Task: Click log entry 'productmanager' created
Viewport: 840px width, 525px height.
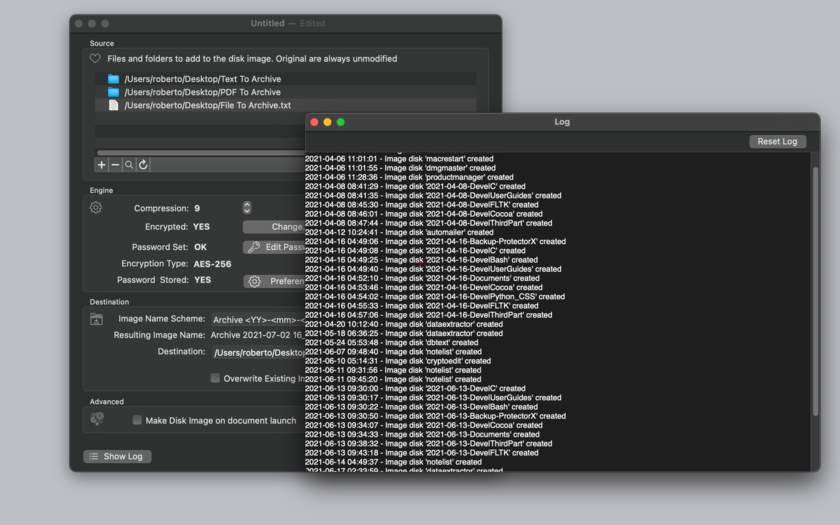Action: click(409, 177)
